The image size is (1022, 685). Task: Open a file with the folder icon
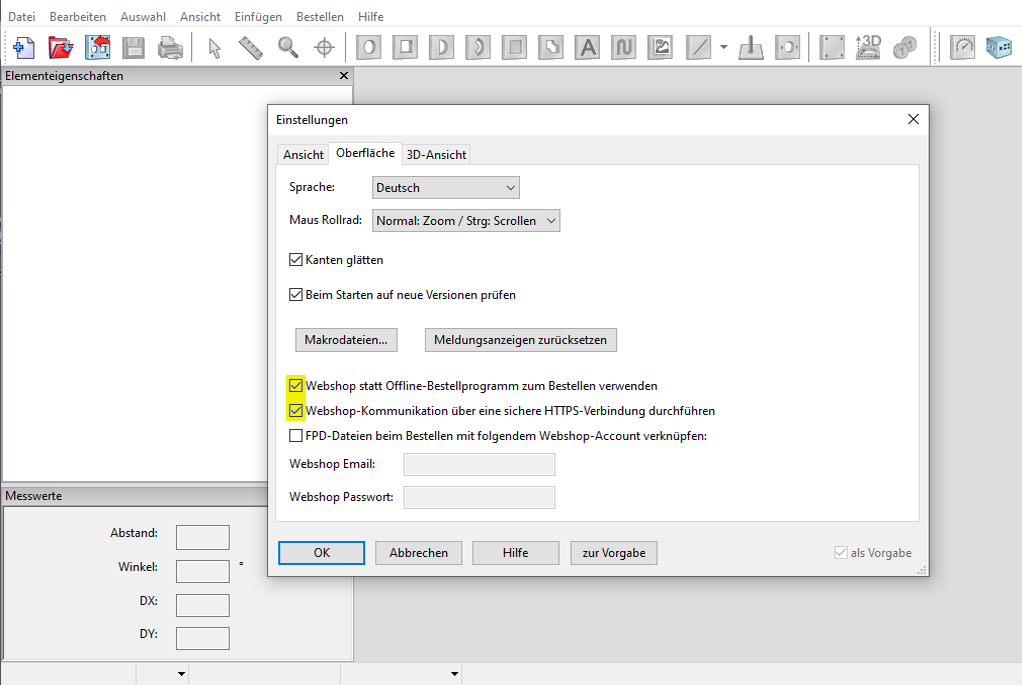click(61, 47)
